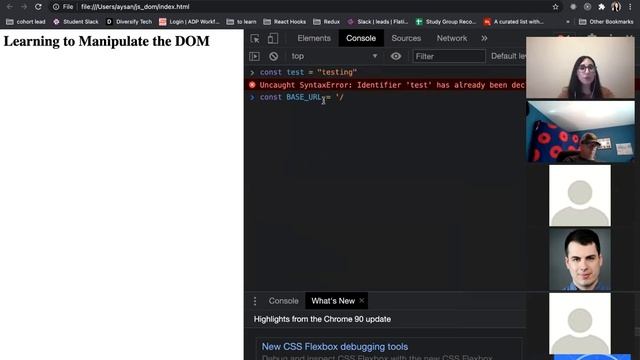
Task: Show the console sidebar icon
Action: pos(254,56)
